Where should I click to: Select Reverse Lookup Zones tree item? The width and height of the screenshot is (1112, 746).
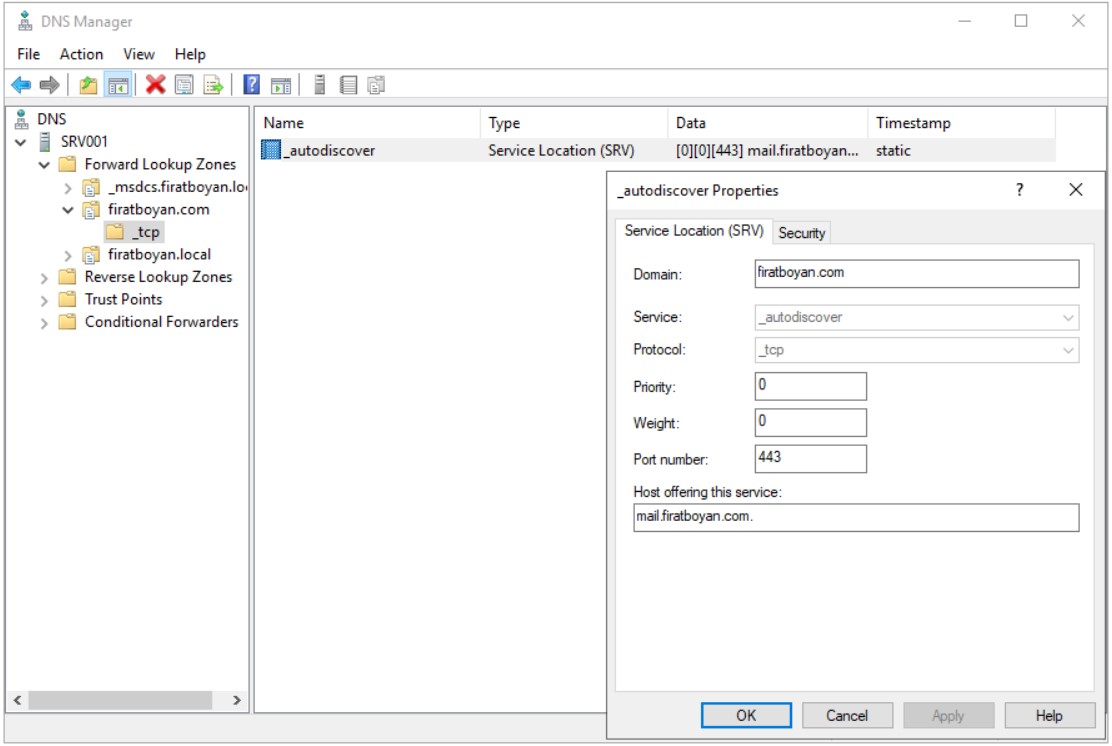coord(158,277)
